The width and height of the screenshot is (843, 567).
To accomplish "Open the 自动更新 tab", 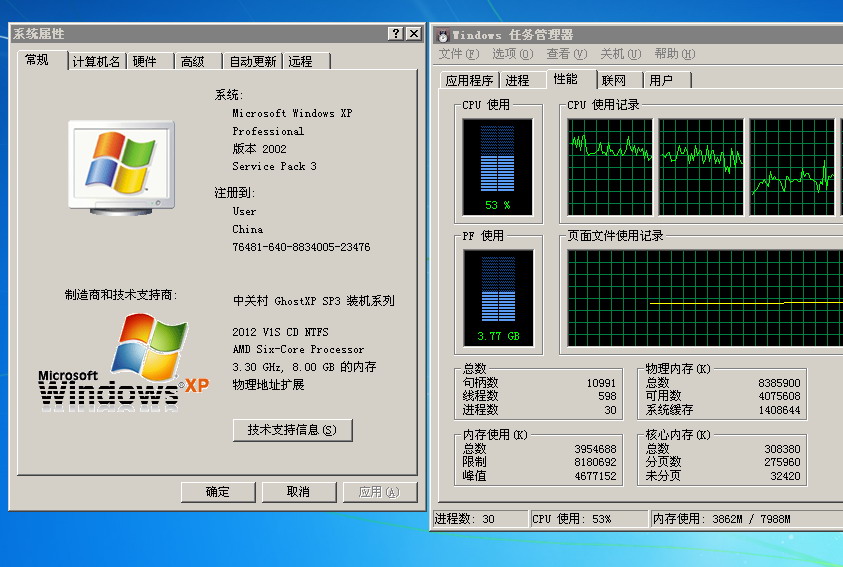I will tap(253, 62).
